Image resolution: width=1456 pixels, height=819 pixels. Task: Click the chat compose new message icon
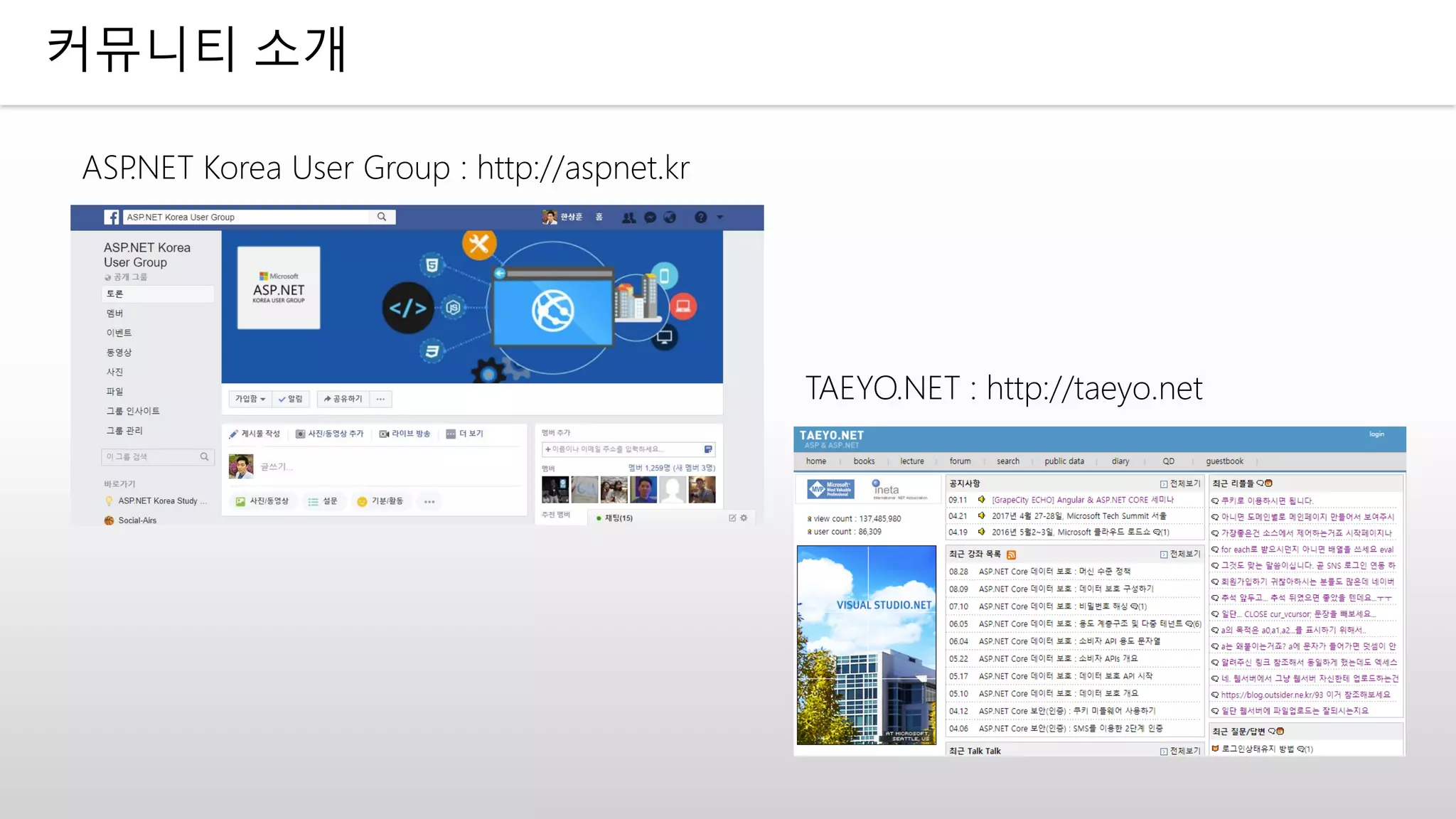[732, 518]
